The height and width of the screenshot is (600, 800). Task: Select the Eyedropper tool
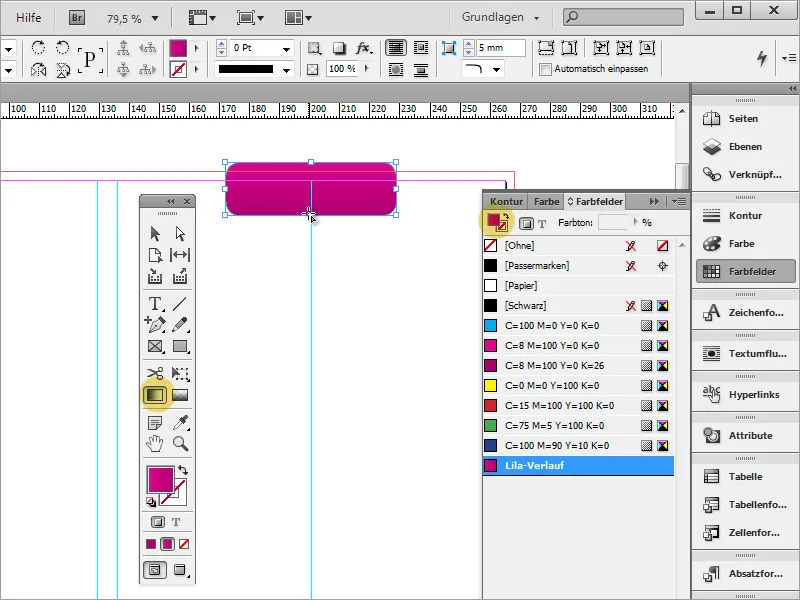pyautogui.click(x=180, y=422)
